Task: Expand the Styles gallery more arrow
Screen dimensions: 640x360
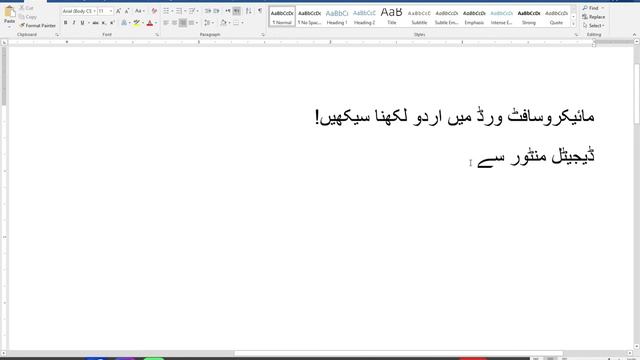Action: [x=573, y=24]
